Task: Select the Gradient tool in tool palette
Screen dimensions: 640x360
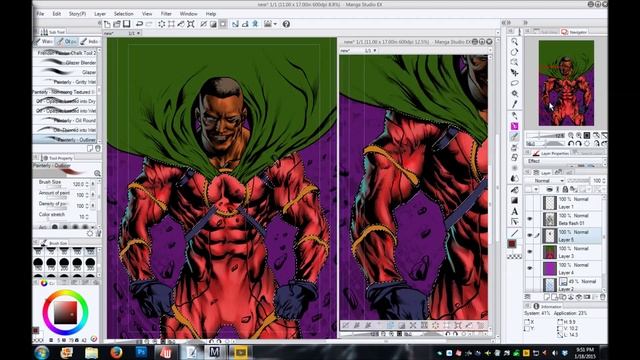Action: coord(514,200)
